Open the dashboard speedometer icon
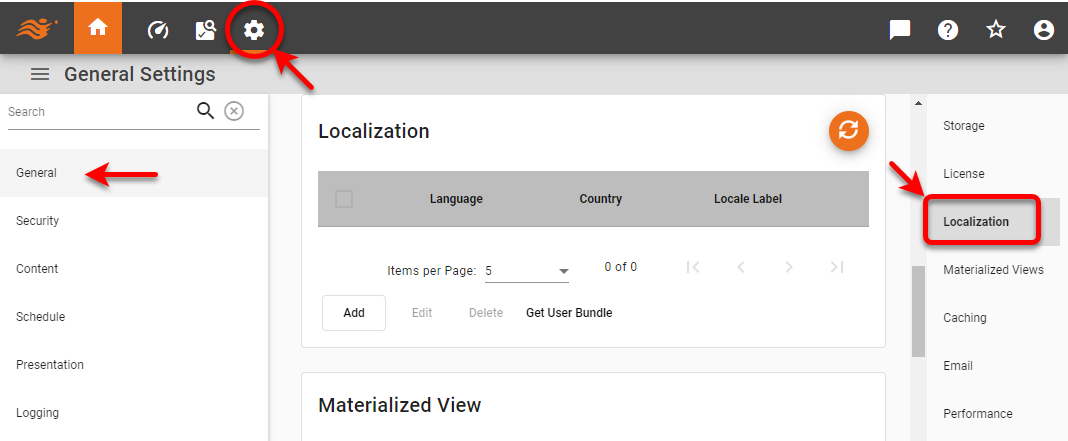The height and width of the screenshot is (441, 1068). 157,30
